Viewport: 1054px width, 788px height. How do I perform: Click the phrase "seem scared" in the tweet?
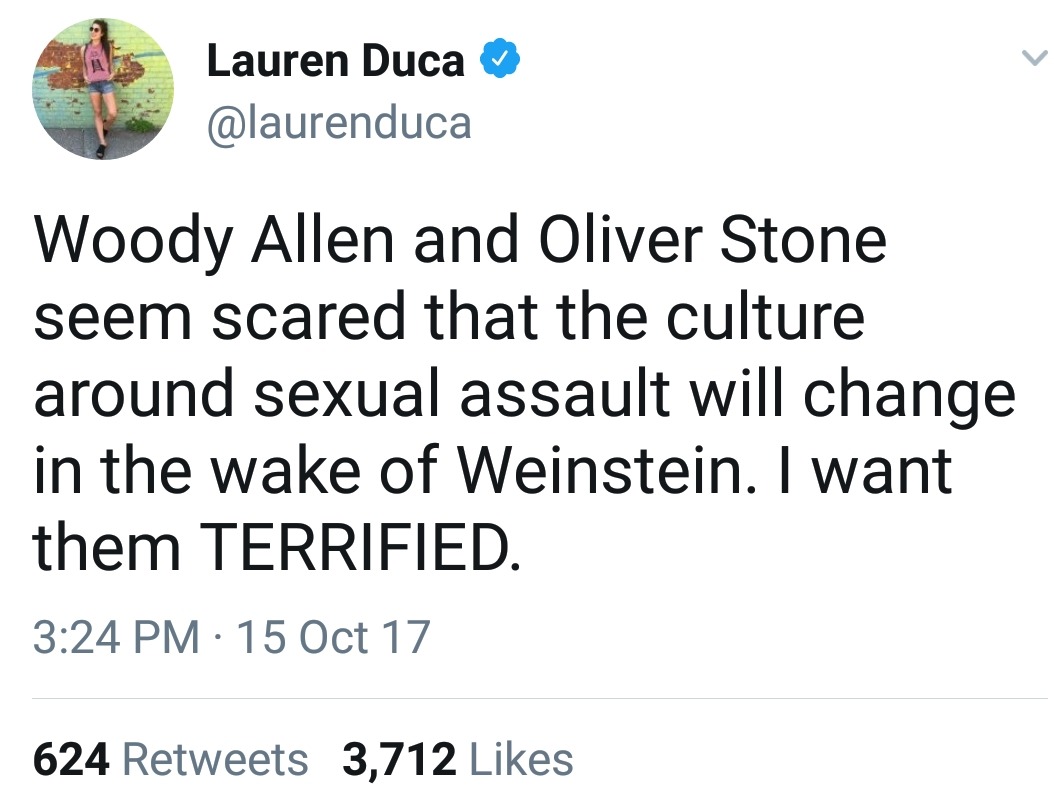coord(219,318)
